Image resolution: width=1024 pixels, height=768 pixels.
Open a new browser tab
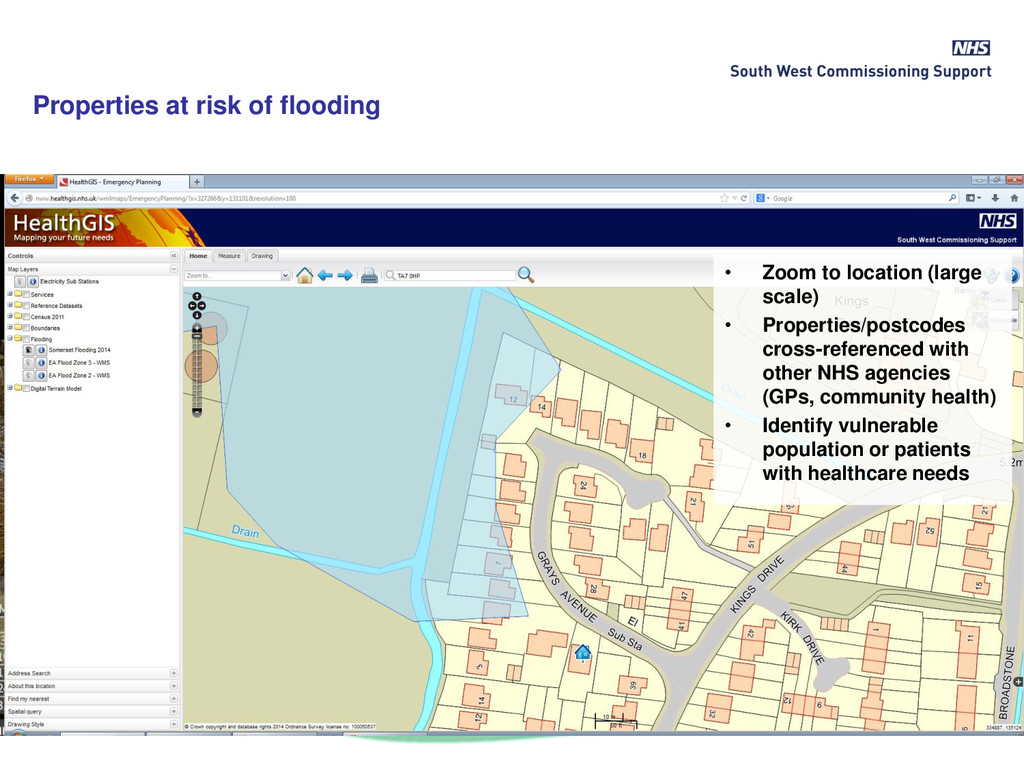tap(197, 182)
